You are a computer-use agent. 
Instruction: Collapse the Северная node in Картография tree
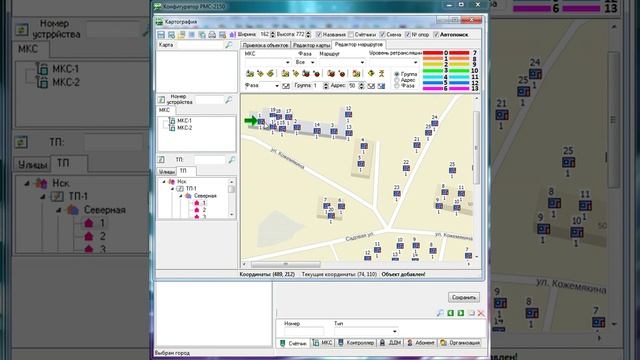coord(180,196)
